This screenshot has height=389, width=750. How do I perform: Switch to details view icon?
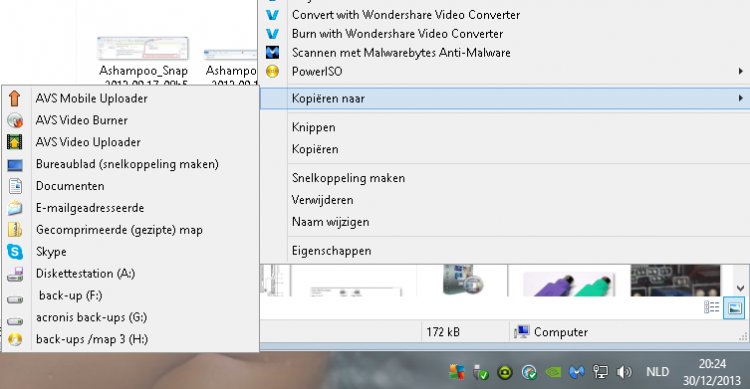coord(712,307)
